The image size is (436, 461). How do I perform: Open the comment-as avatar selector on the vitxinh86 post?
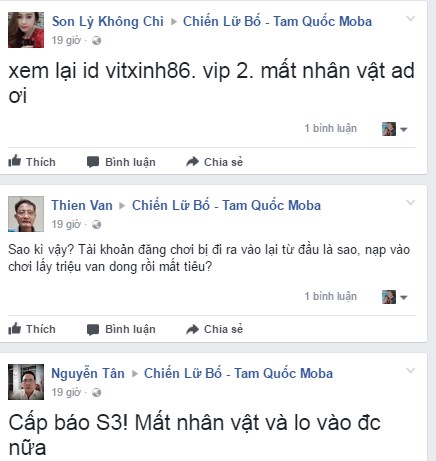pos(395,129)
